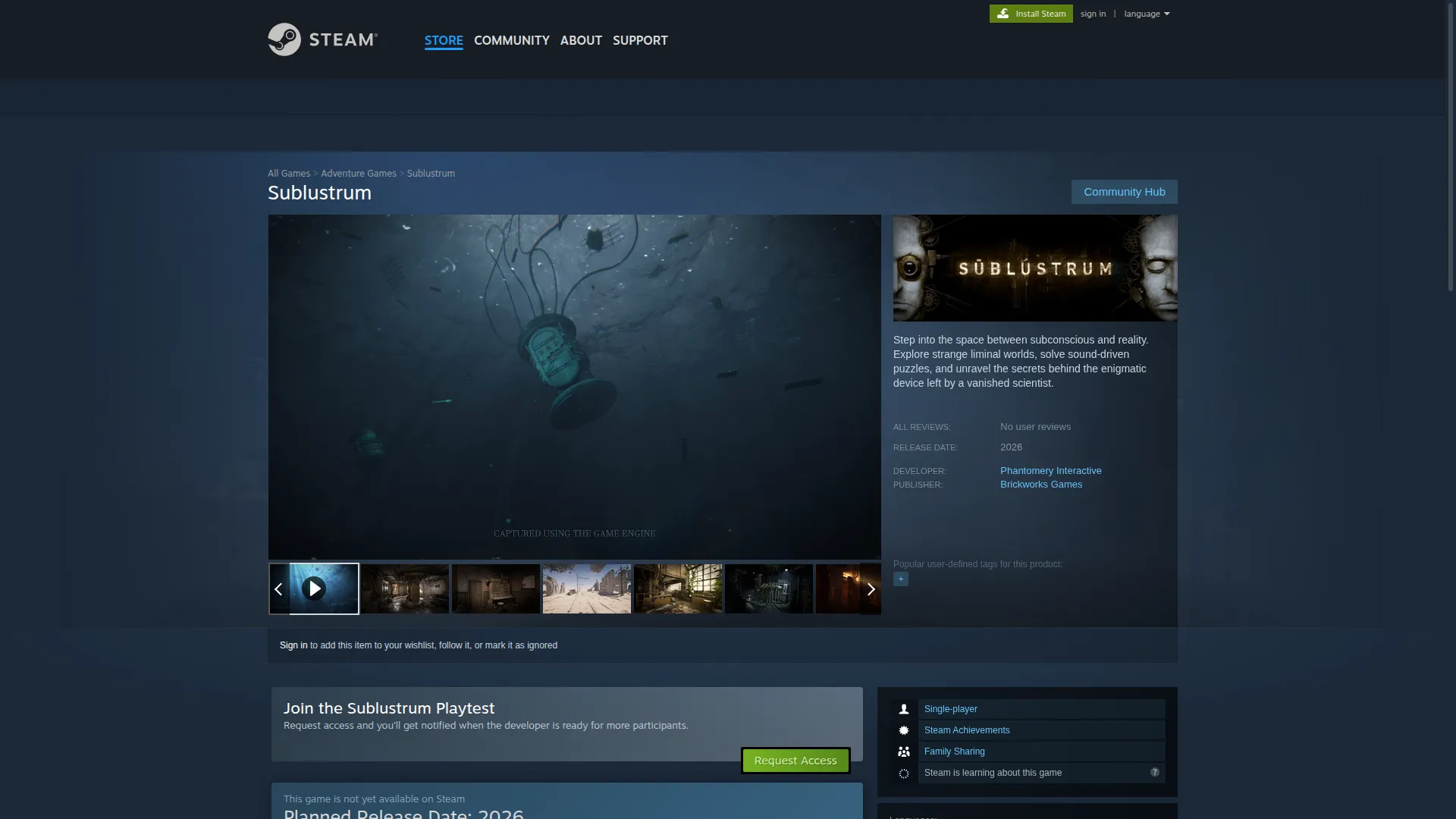Click the Steam Achievements star icon
Image resolution: width=1456 pixels, height=819 pixels.
[x=903, y=730]
